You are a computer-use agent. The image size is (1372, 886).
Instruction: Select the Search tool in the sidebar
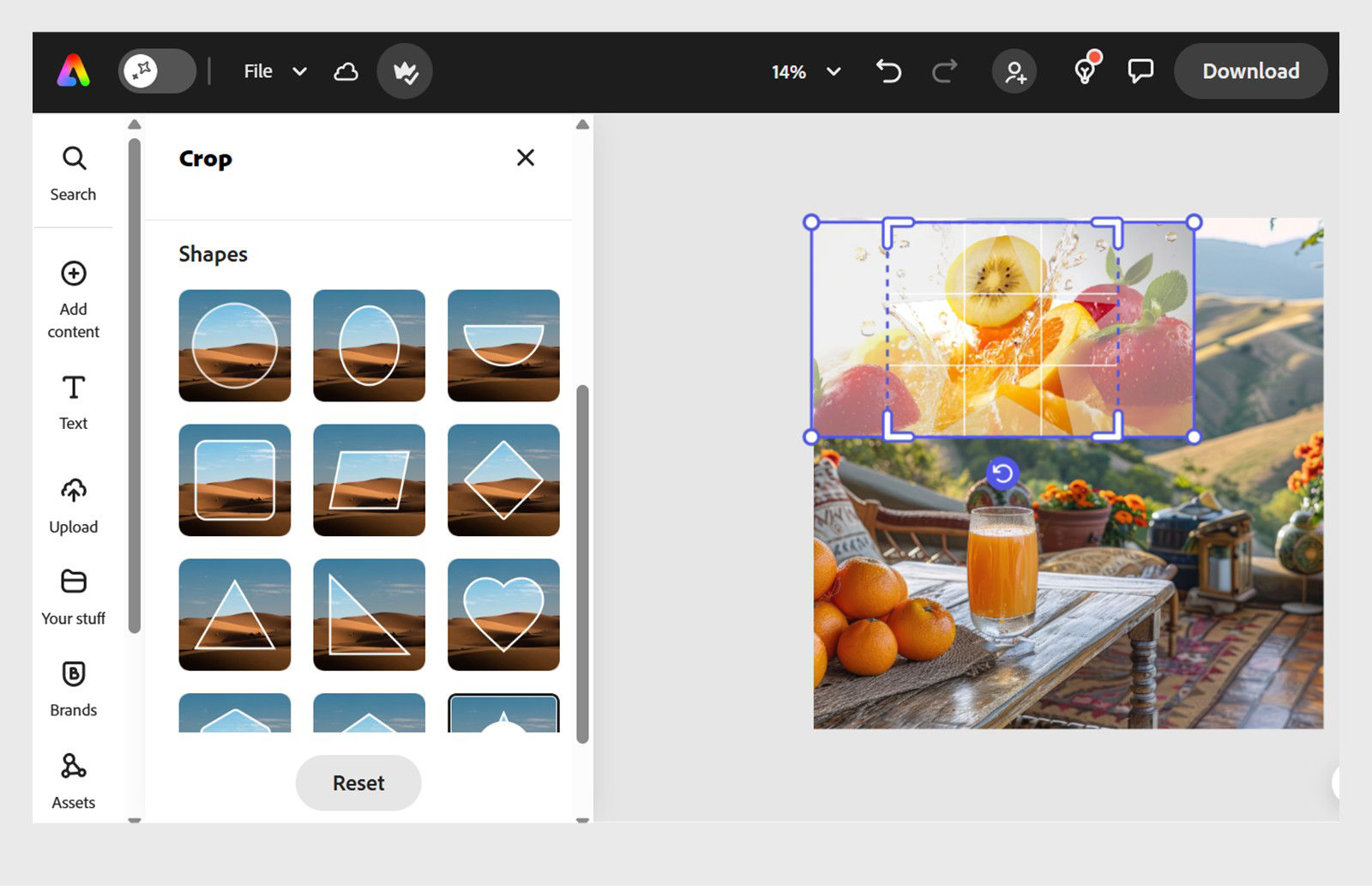click(73, 171)
